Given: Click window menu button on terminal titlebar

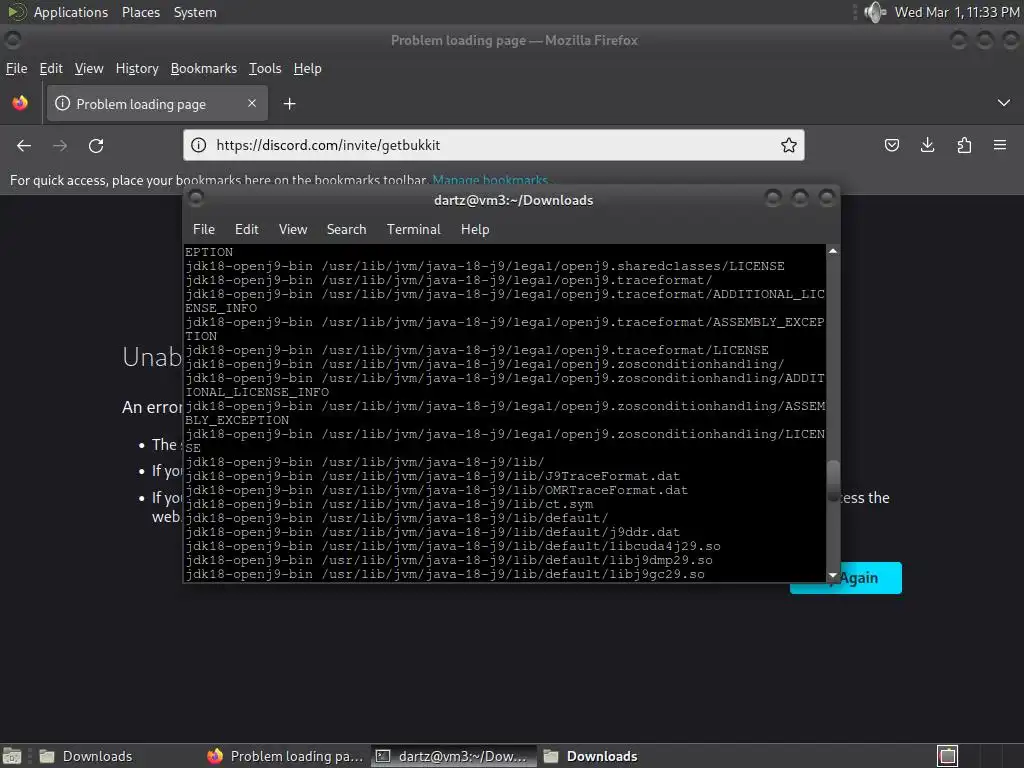Looking at the screenshot, I should coord(195,197).
